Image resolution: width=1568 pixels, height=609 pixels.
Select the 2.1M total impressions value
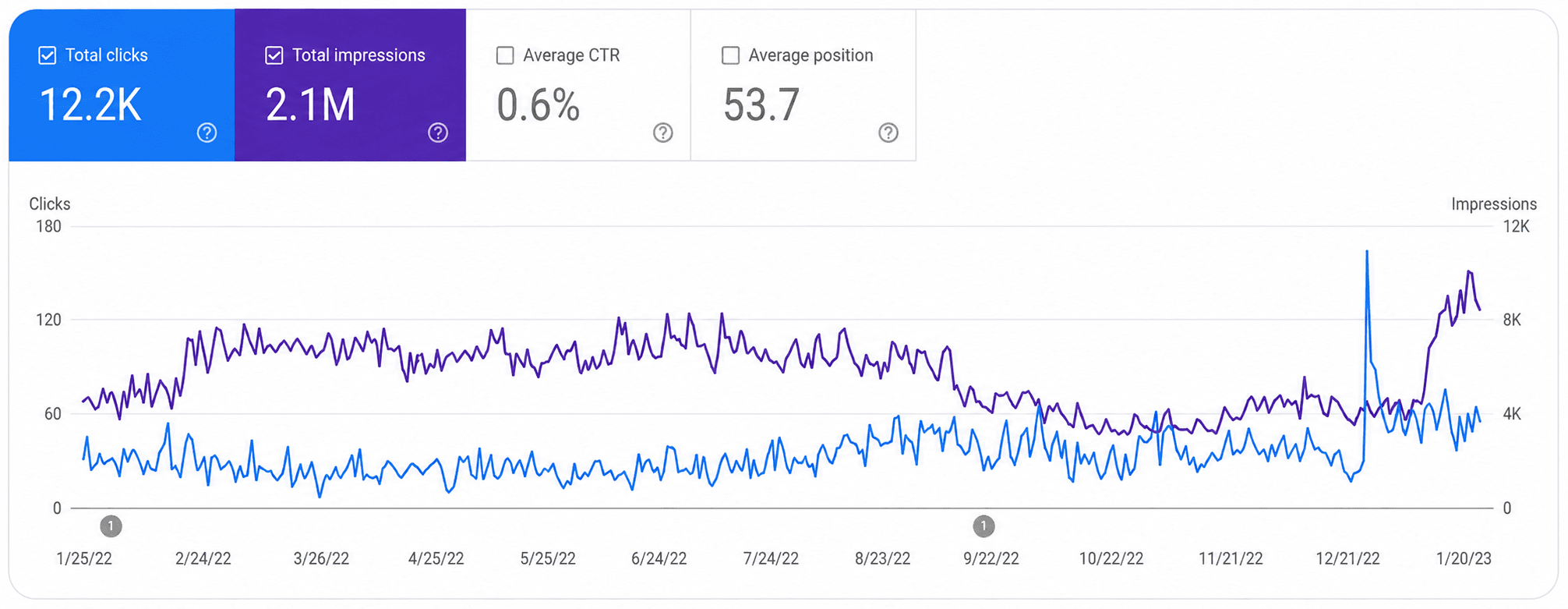(310, 104)
